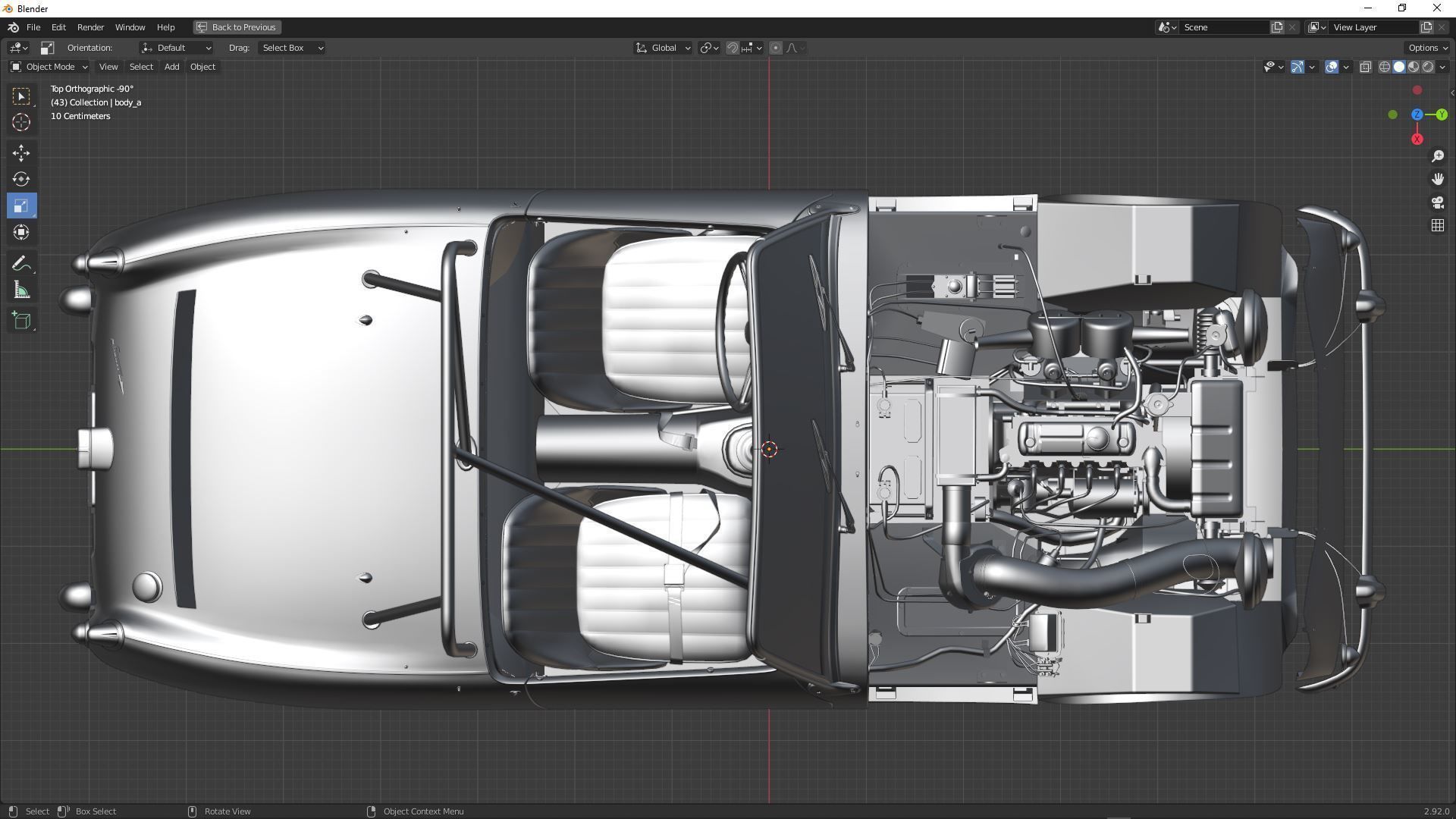Open the Object Mode dropdown
The height and width of the screenshot is (819, 1456).
pyautogui.click(x=49, y=67)
